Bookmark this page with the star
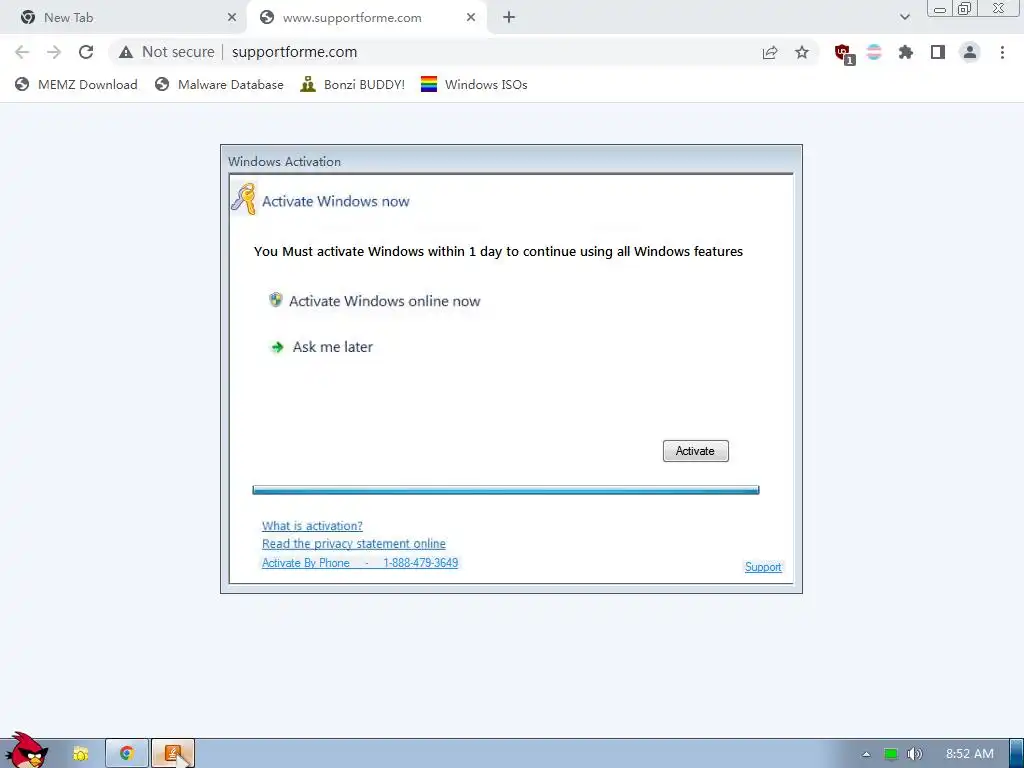The image size is (1024, 768). pos(802,52)
